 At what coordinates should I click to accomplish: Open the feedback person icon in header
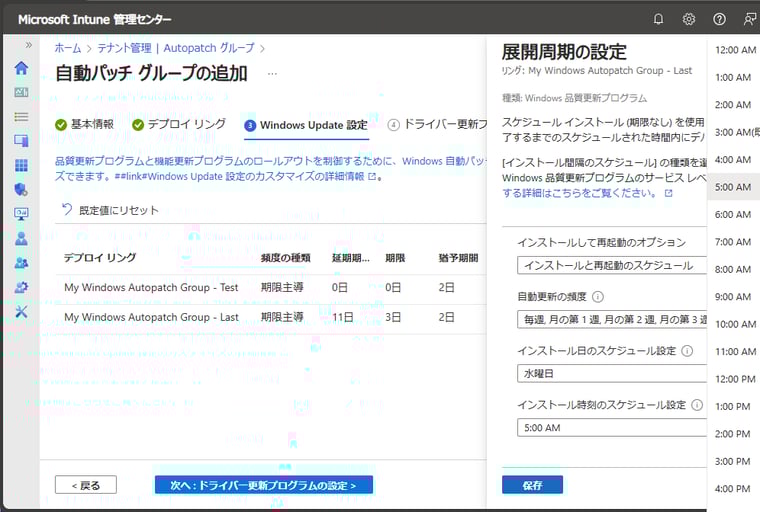749,19
